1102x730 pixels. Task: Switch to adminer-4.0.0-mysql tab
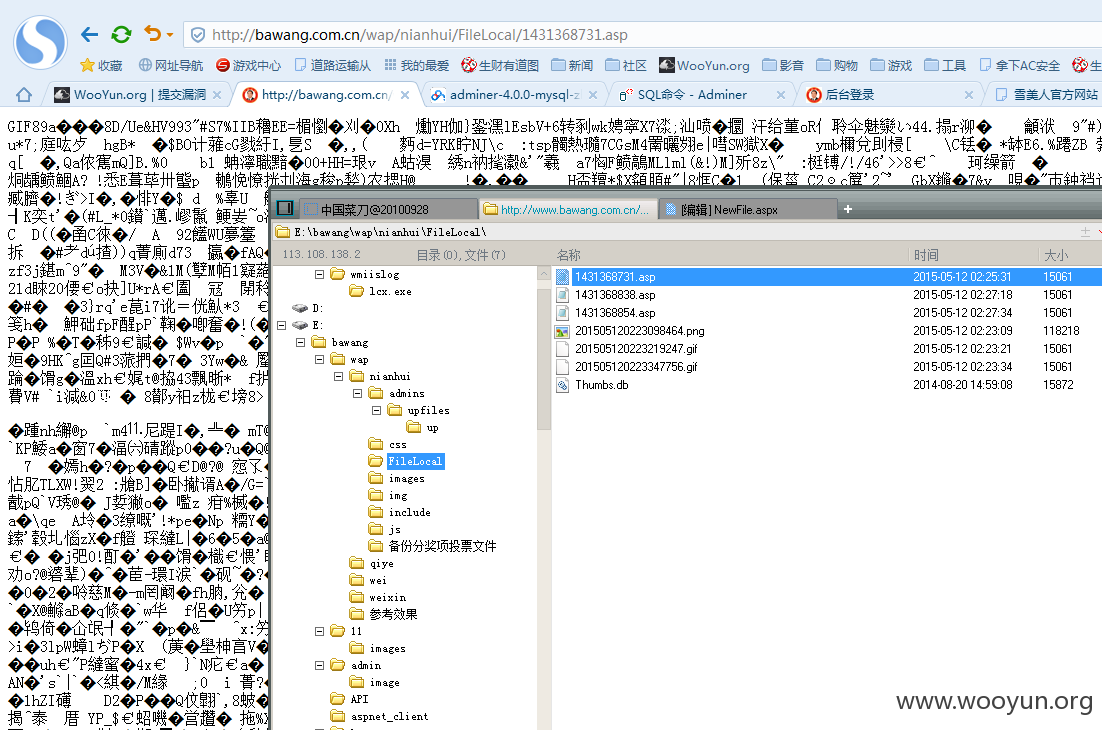pyautogui.click(x=514, y=94)
